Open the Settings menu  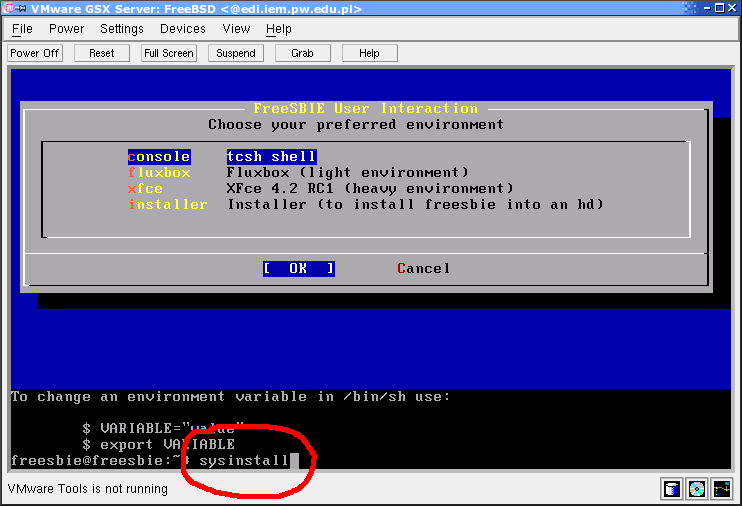(122, 29)
